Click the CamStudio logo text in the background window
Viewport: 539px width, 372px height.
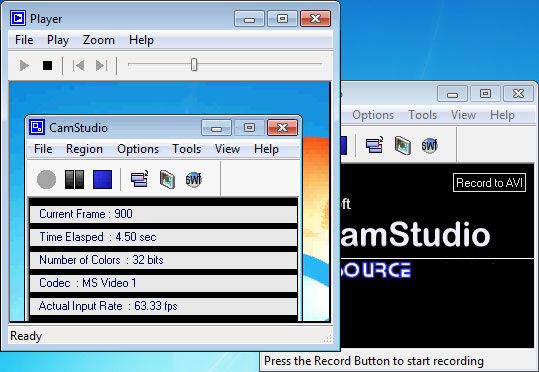point(415,235)
